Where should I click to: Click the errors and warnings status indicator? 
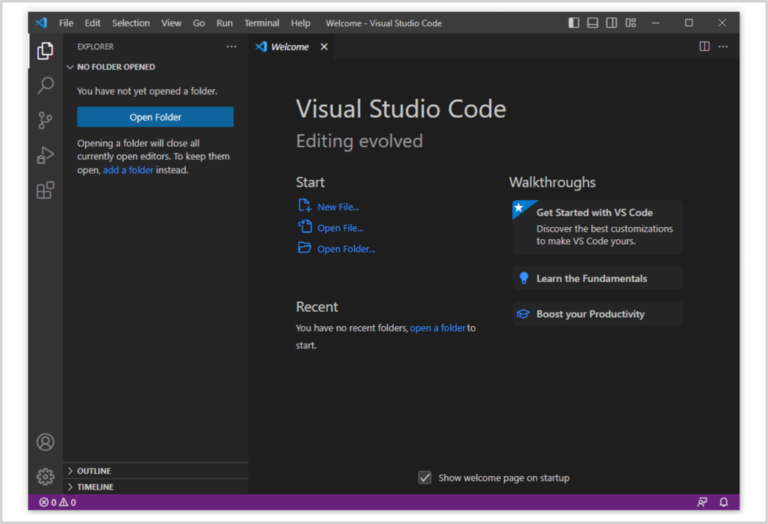coord(58,502)
